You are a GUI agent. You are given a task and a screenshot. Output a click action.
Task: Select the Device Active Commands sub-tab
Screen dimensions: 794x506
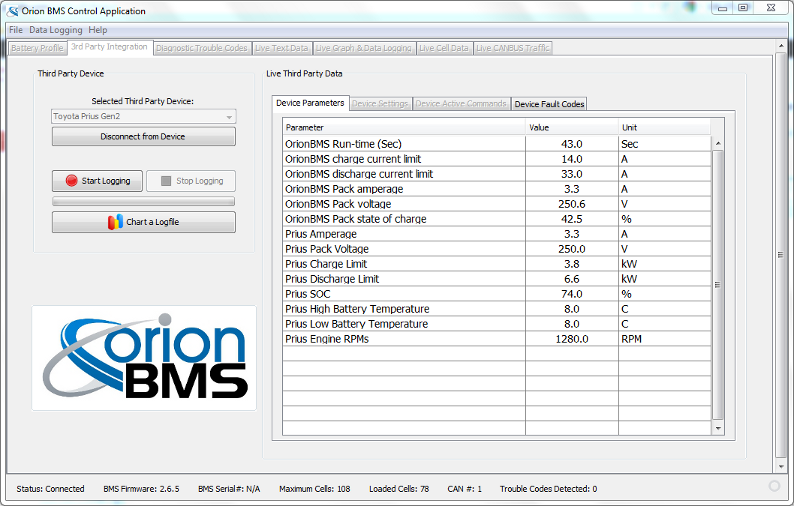tap(461, 104)
